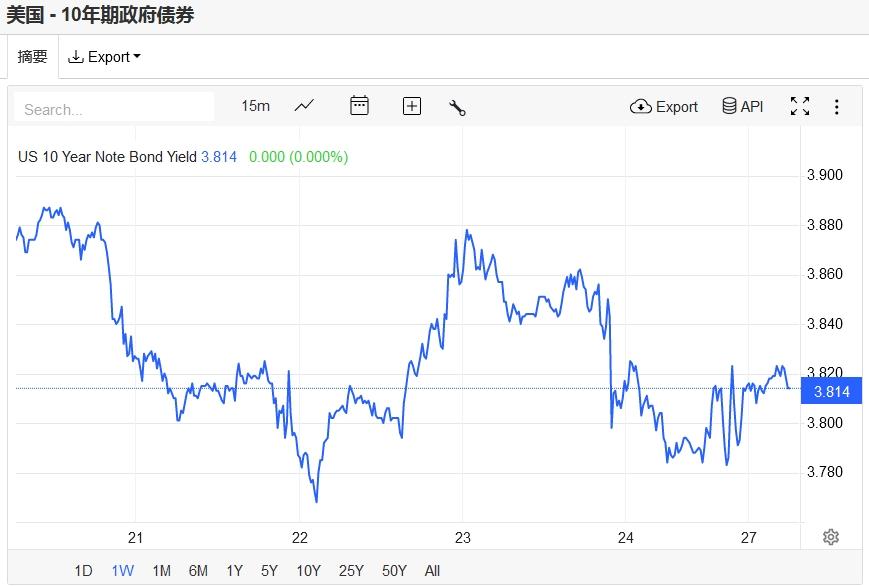869x586 pixels.
Task: Open the API database icon
Action: pos(742,106)
